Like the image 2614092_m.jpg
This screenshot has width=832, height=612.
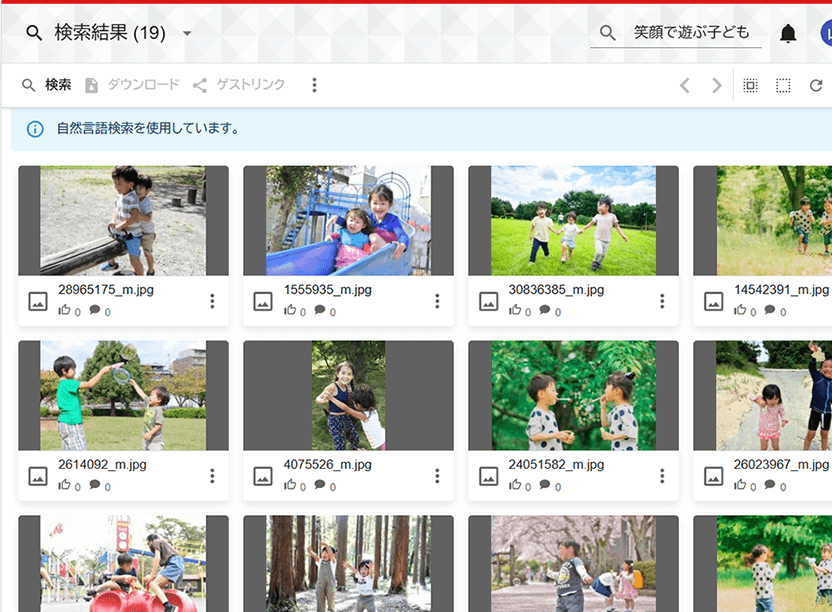pyautogui.click(x=65, y=485)
